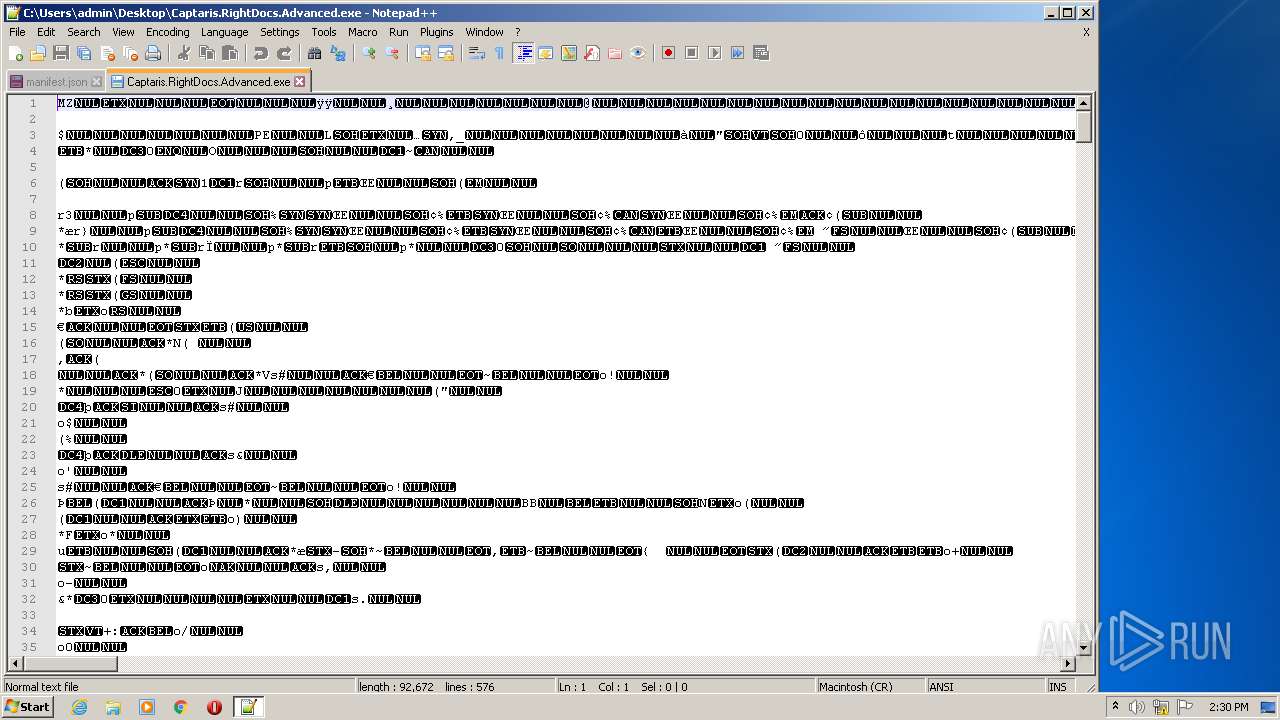Open the User Defined Language icon

pyautogui.click(x=545, y=53)
